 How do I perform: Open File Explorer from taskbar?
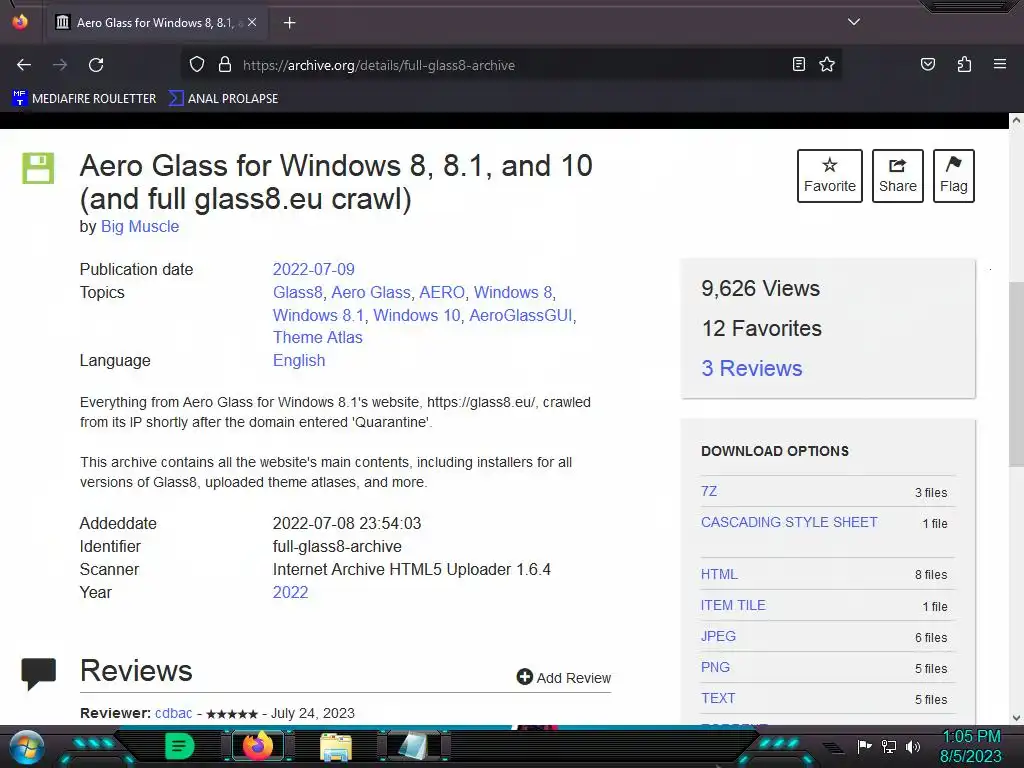point(336,746)
